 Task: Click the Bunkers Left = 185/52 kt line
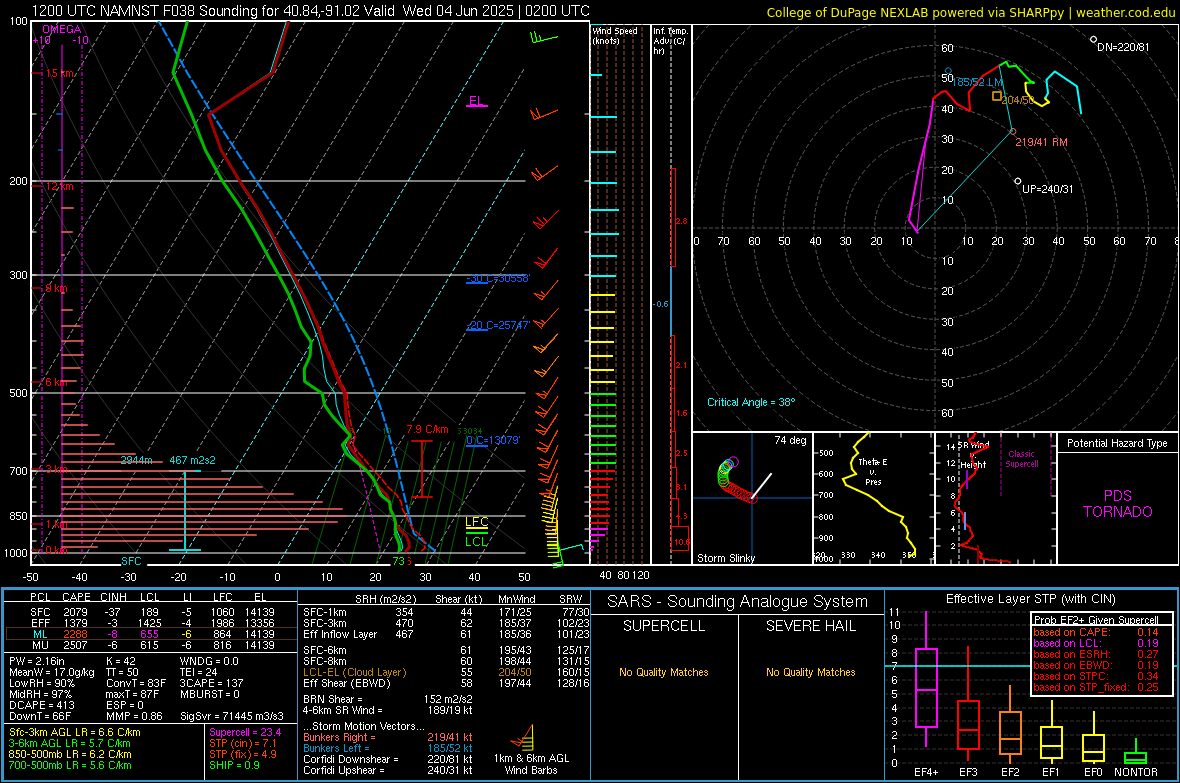click(x=387, y=748)
